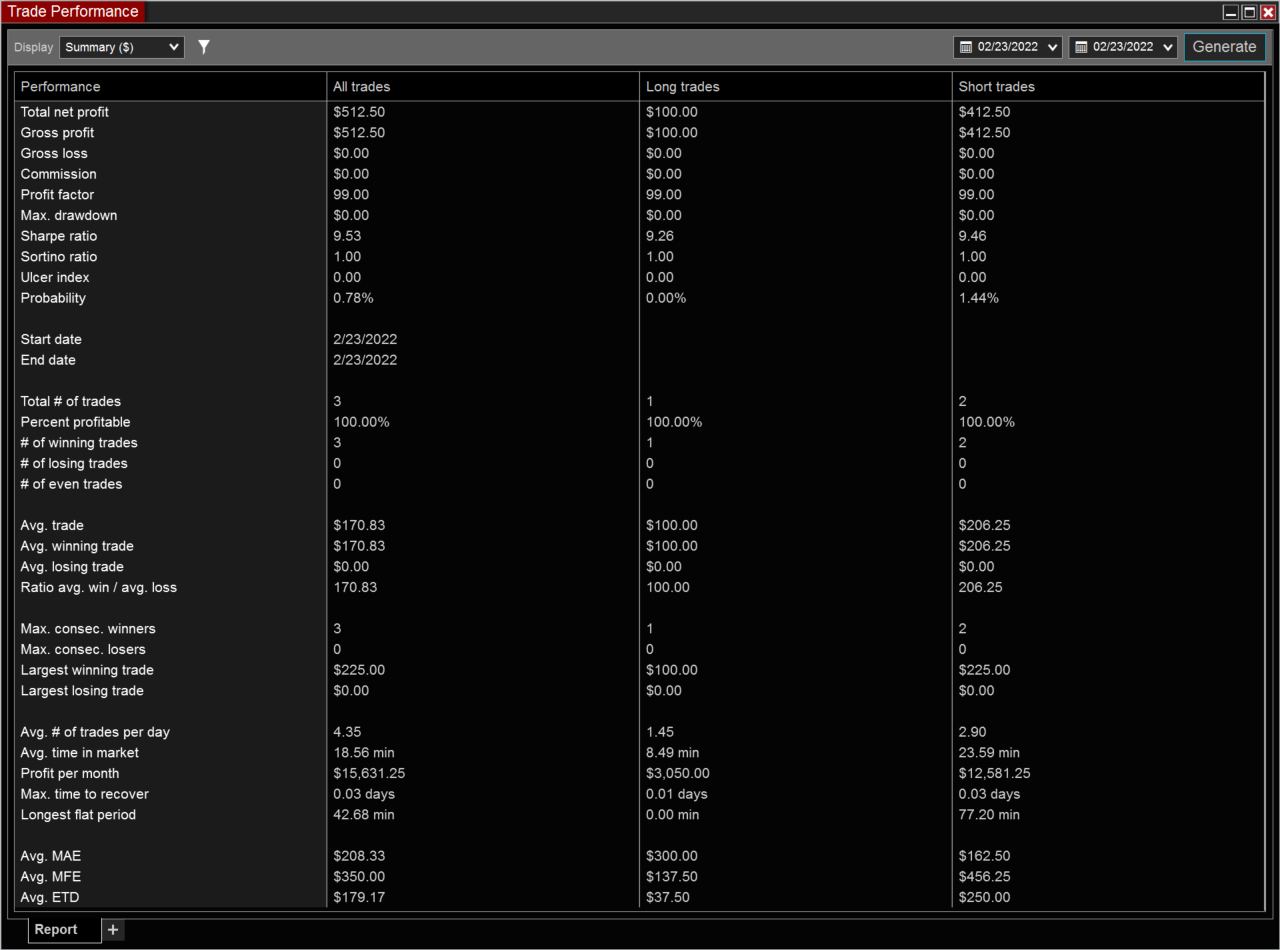The width and height of the screenshot is (1280, 950).
Task: Select the Probability row label
Action: tap(53, 298)
